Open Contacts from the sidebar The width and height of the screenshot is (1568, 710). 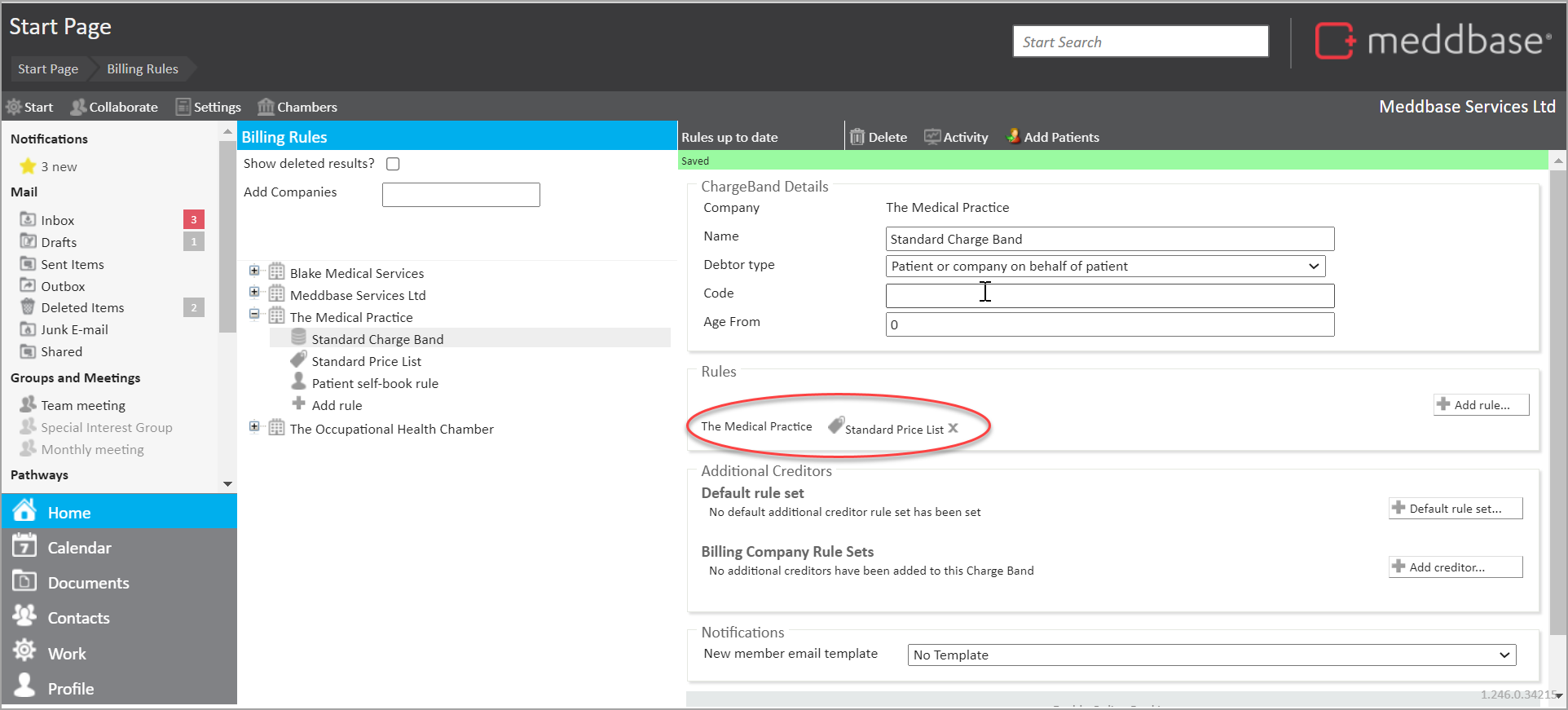click(x=78, y=618)
